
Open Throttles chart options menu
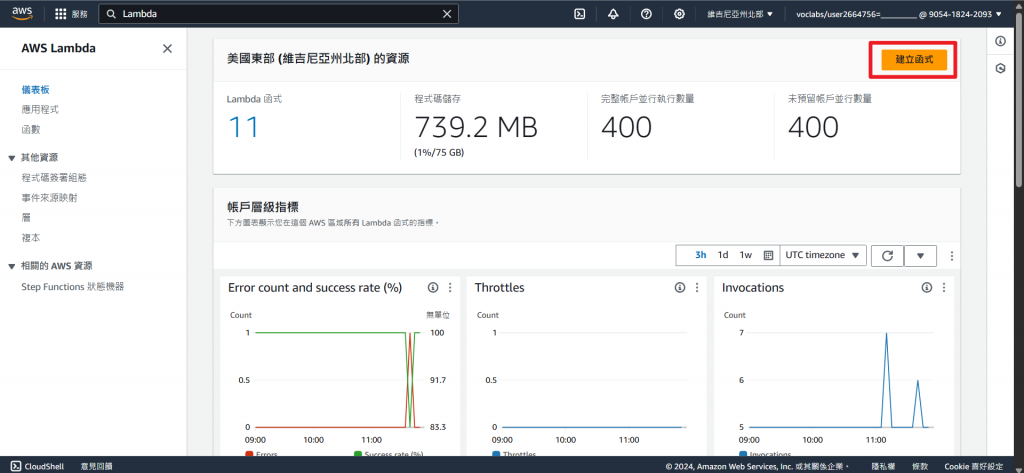[697, 287]
